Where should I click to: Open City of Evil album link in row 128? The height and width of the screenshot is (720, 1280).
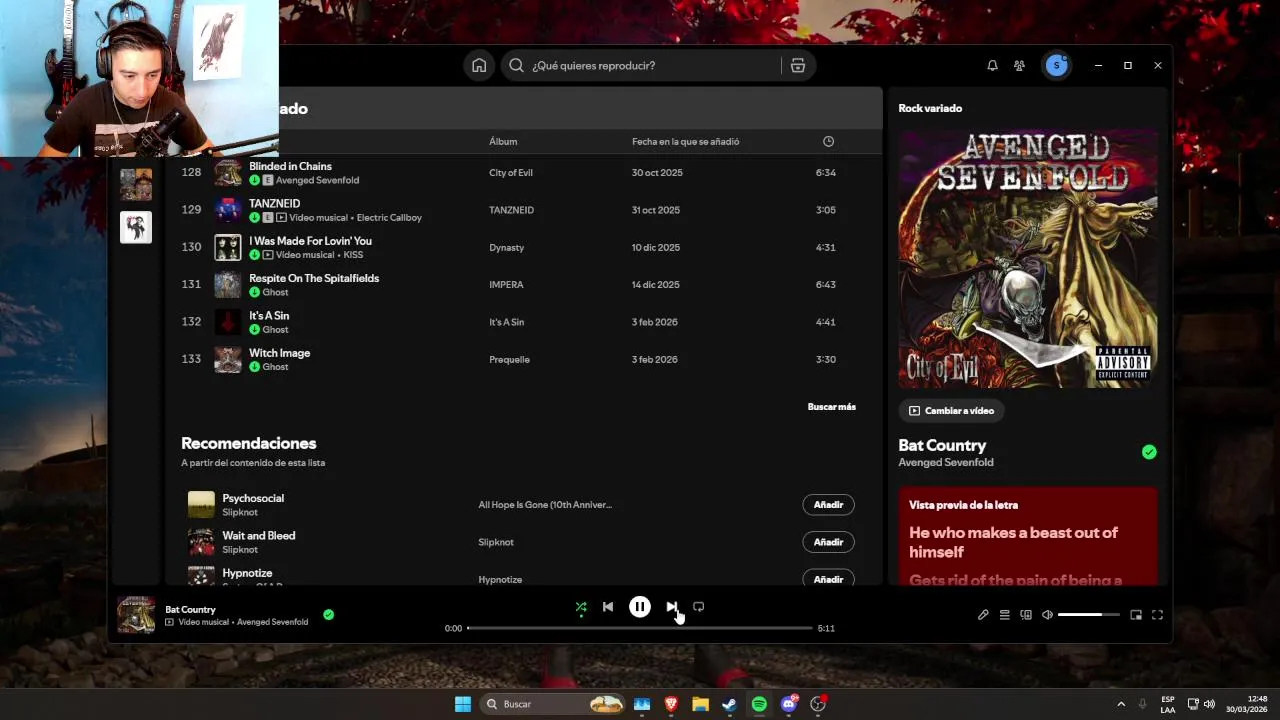[511, 173]
